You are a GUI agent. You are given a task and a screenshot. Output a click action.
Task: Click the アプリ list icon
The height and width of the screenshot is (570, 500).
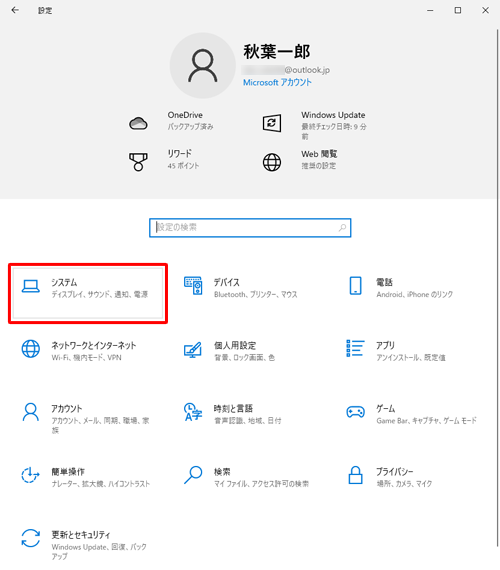[355, 348]
